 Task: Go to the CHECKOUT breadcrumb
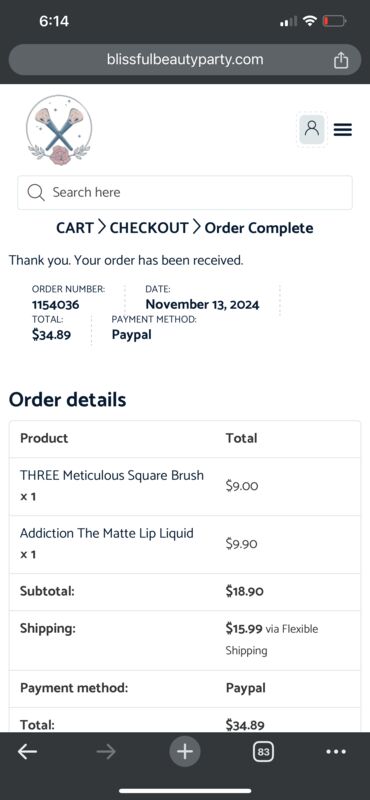[x=149, y=228]
